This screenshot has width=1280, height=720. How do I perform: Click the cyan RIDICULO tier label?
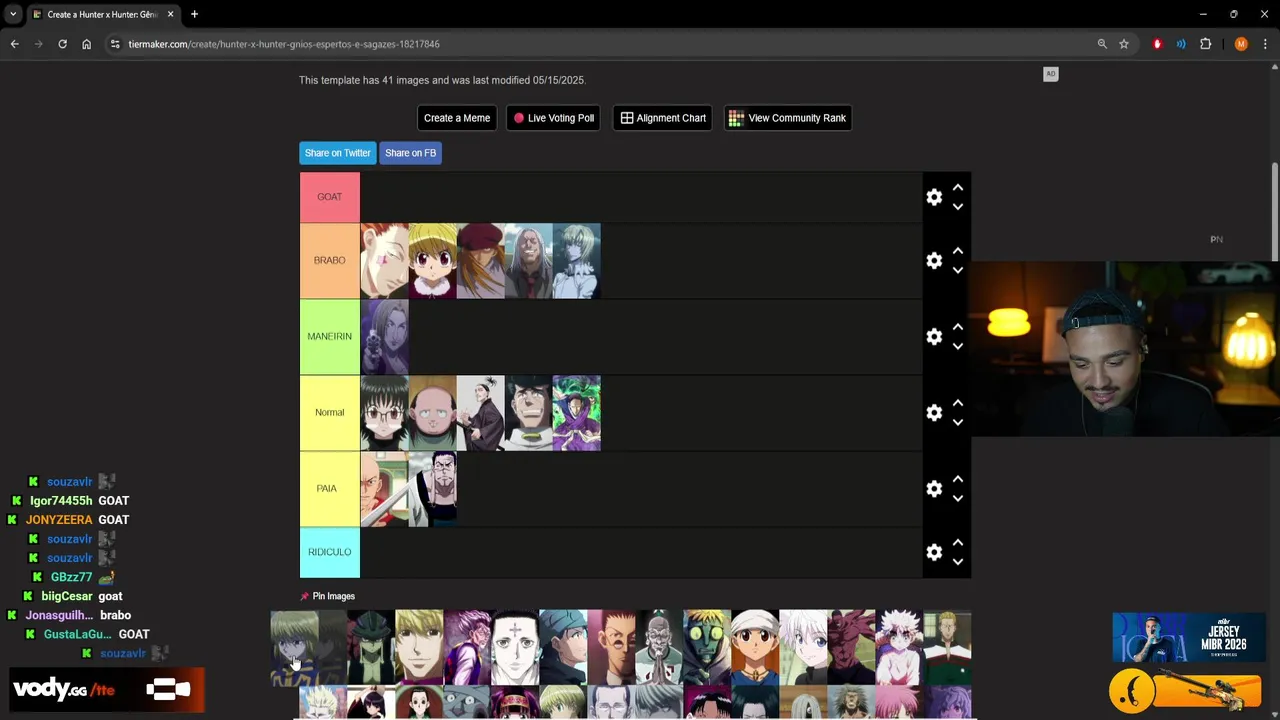[330, 553]
